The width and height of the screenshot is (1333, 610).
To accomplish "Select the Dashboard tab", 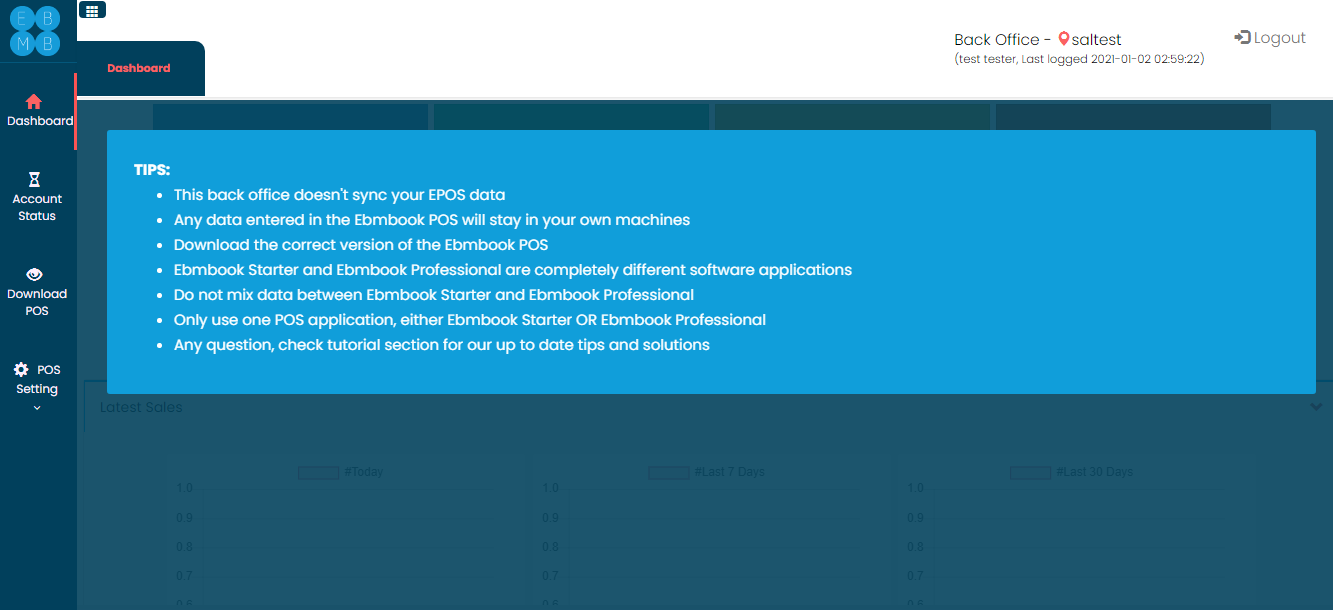I will [x=139, y=68].
